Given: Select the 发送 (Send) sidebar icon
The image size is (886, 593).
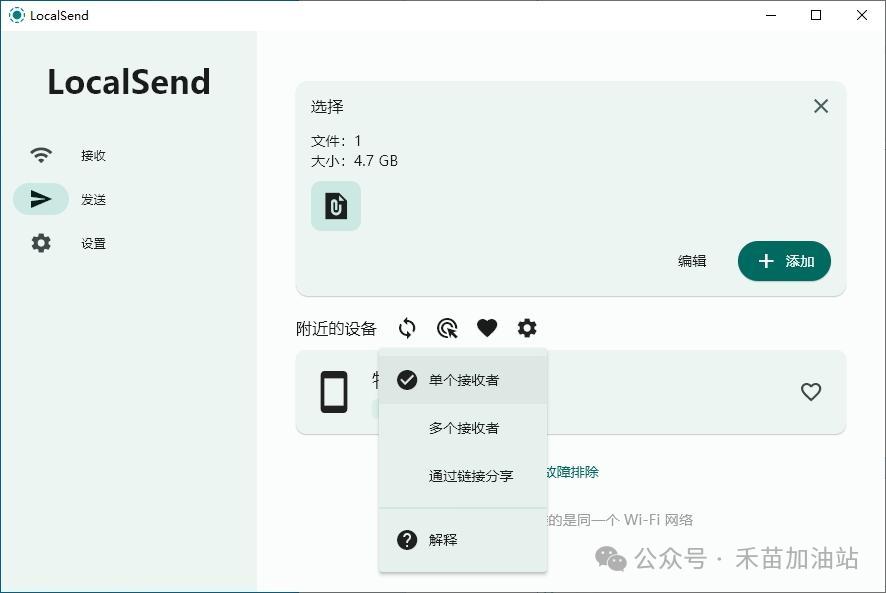Looking at the screenshot, I should tap(41, 199).
